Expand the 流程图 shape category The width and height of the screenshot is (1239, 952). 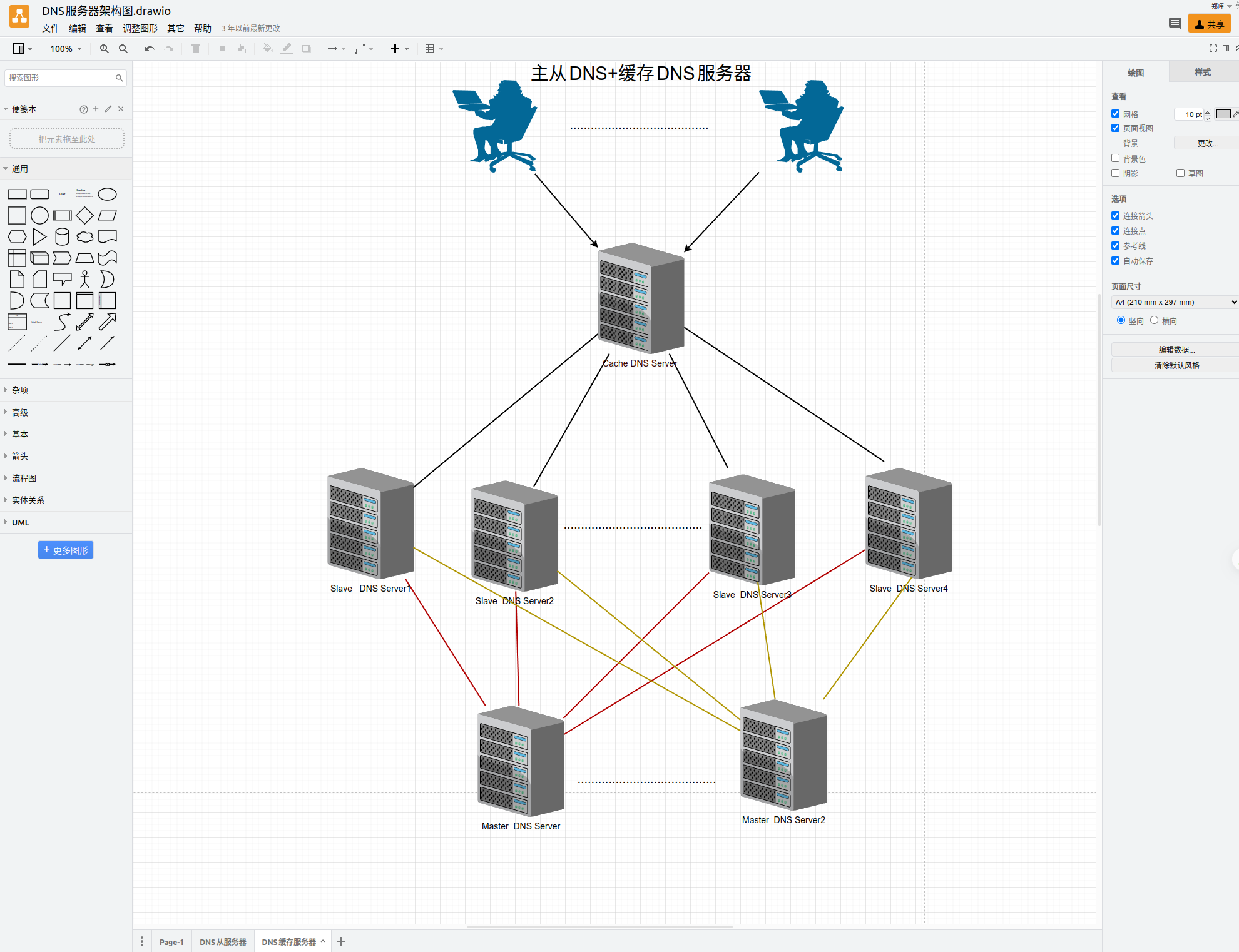click(x=24, y=479)
